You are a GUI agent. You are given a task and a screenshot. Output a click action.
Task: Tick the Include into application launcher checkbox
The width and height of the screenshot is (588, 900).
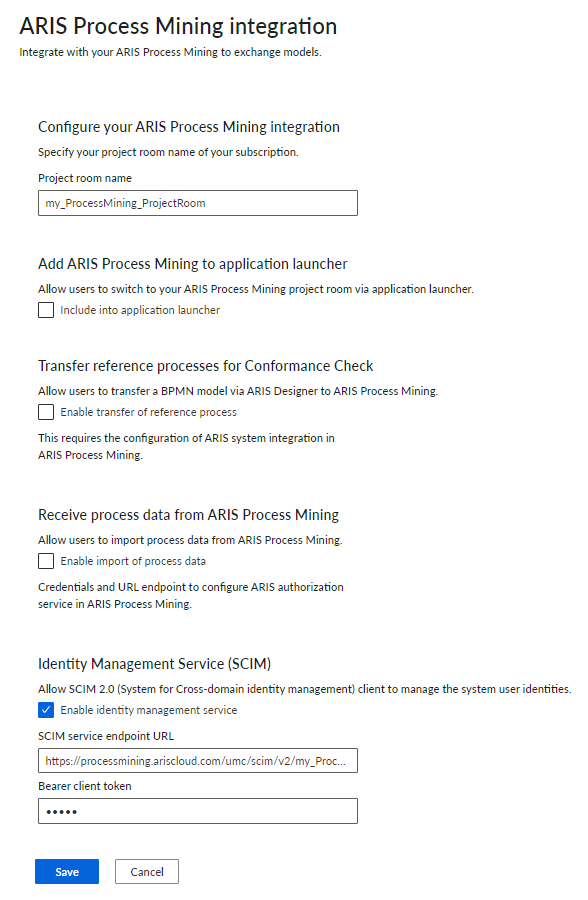46,310
